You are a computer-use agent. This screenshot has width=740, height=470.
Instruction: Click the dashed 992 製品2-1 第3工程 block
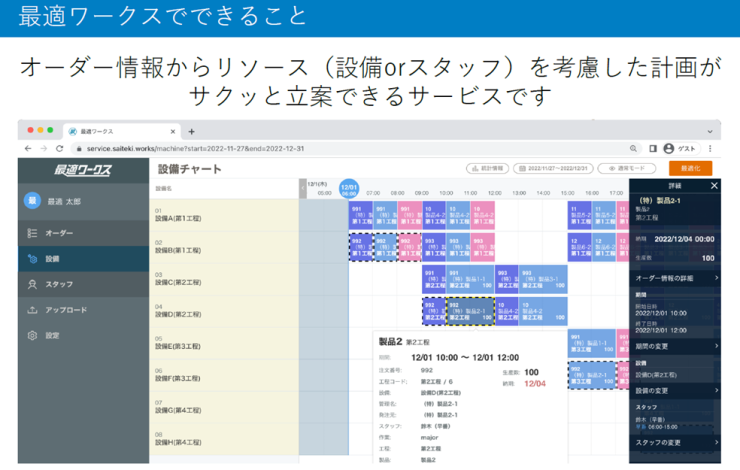point(592,376)
